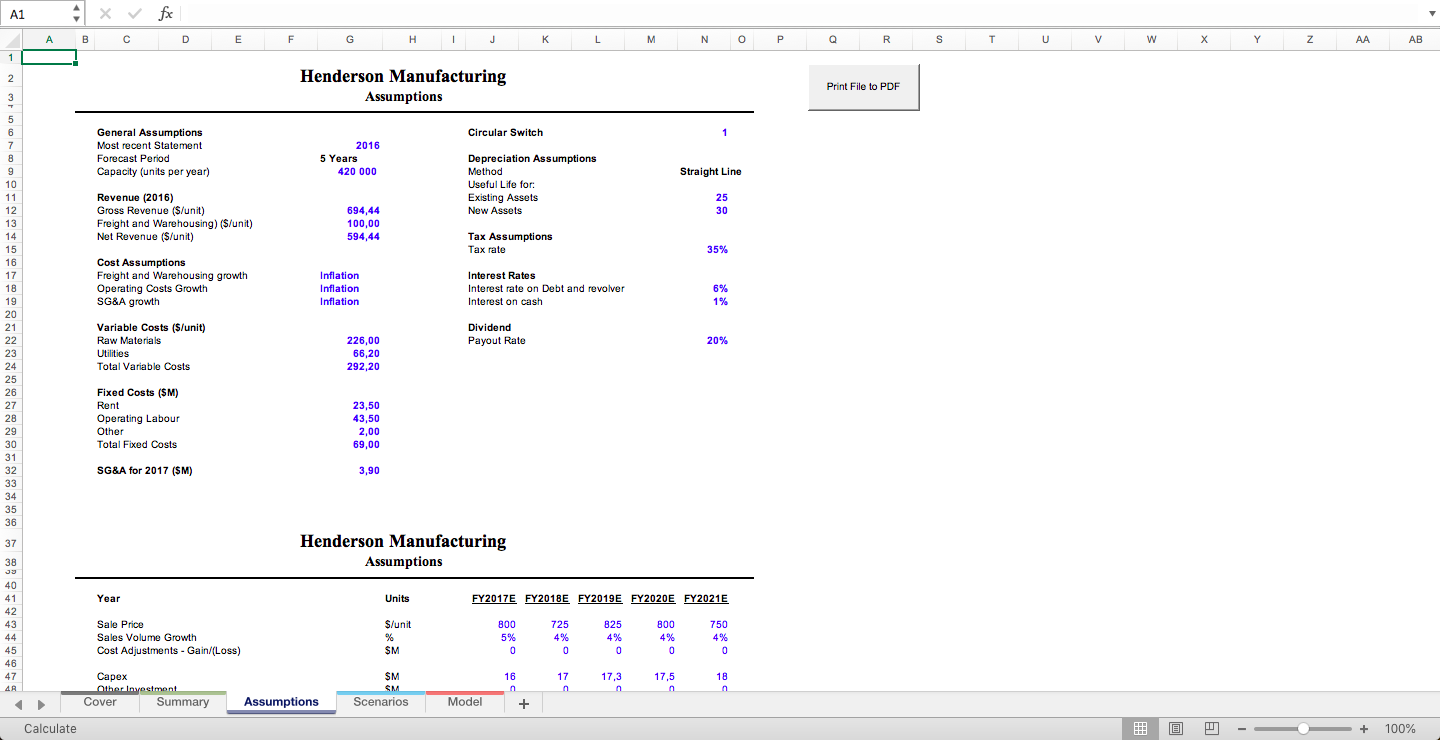Select the Capacity value 420 000
The height and width of the screenshot is (740, 1440).
point(357,172)
